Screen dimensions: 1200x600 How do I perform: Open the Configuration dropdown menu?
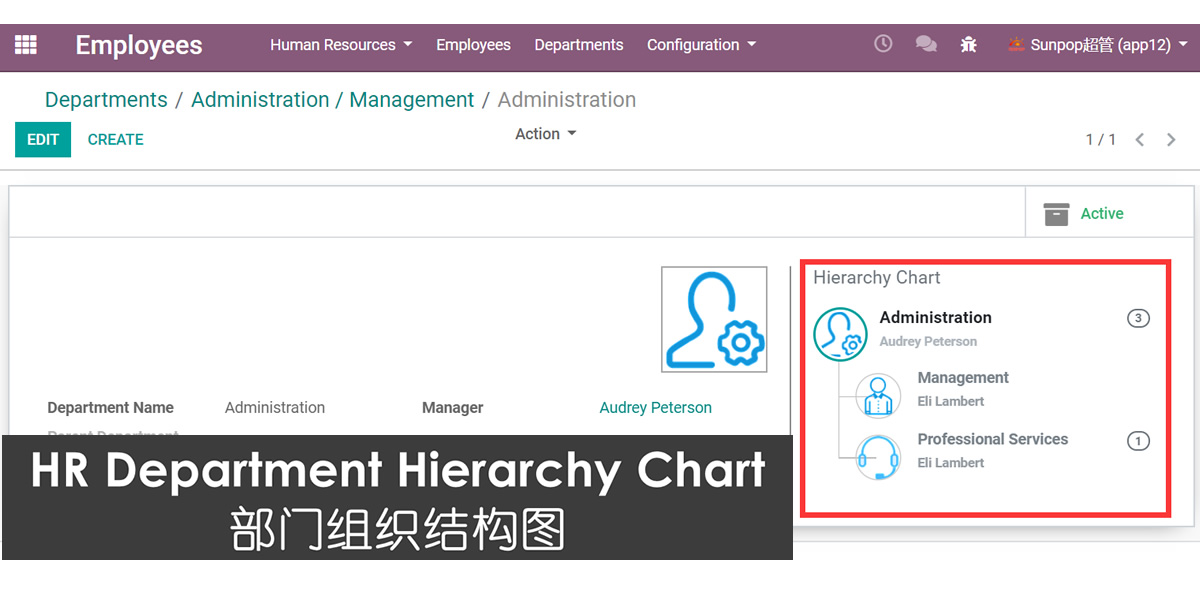(701, 45)
